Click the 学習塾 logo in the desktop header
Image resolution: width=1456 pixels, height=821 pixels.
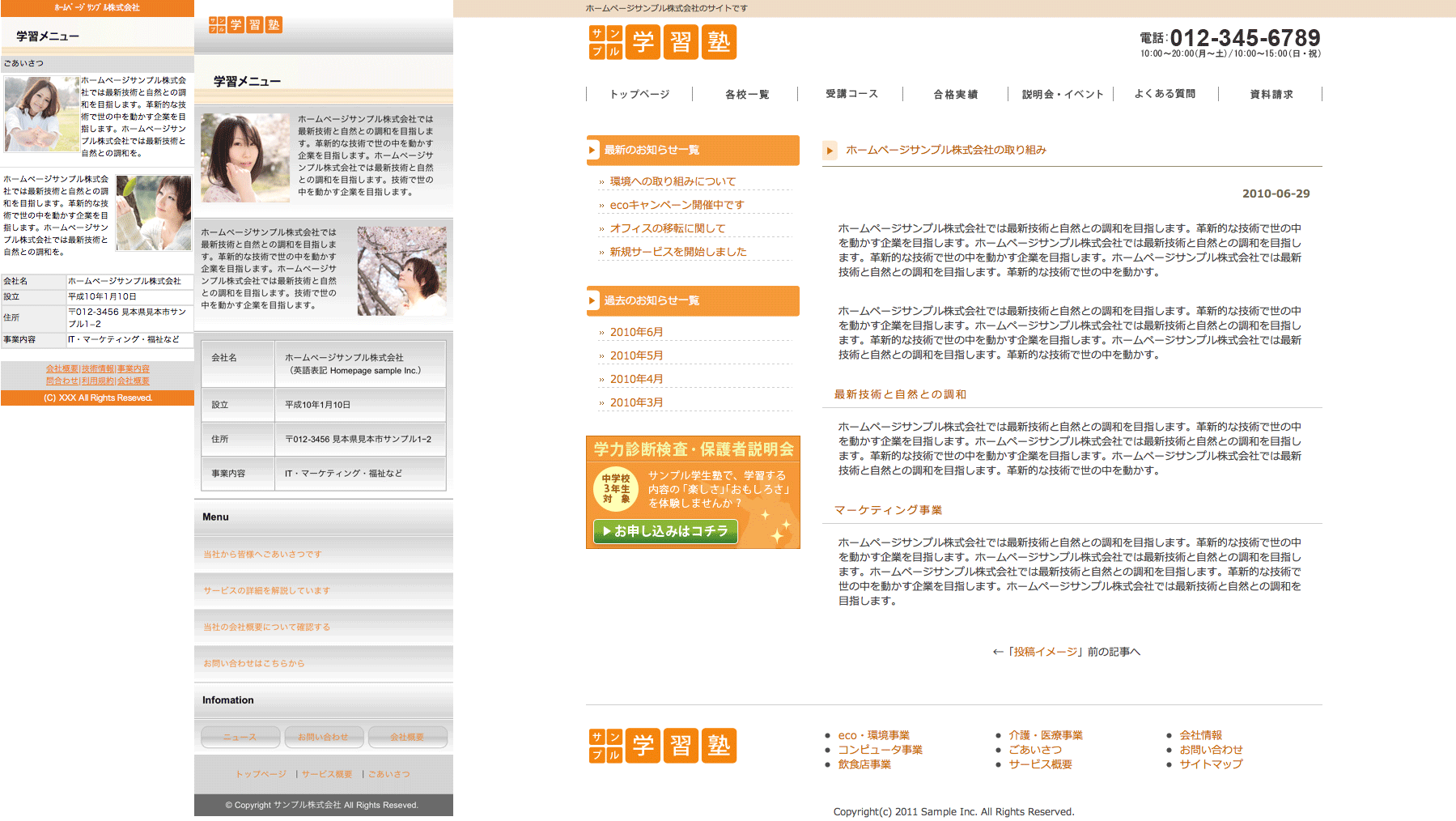click(662, 42)
